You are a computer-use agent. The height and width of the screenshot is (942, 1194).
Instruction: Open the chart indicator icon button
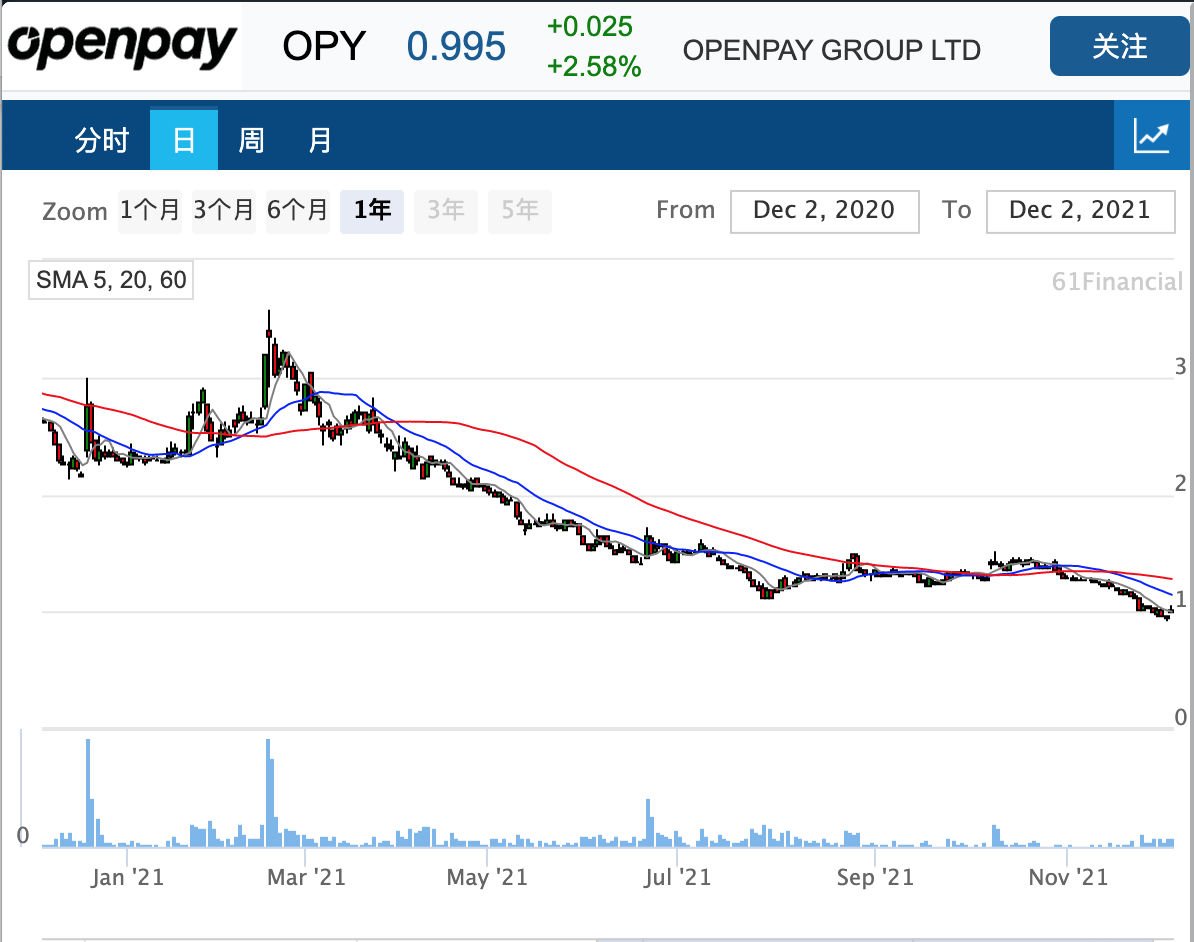1151,135
